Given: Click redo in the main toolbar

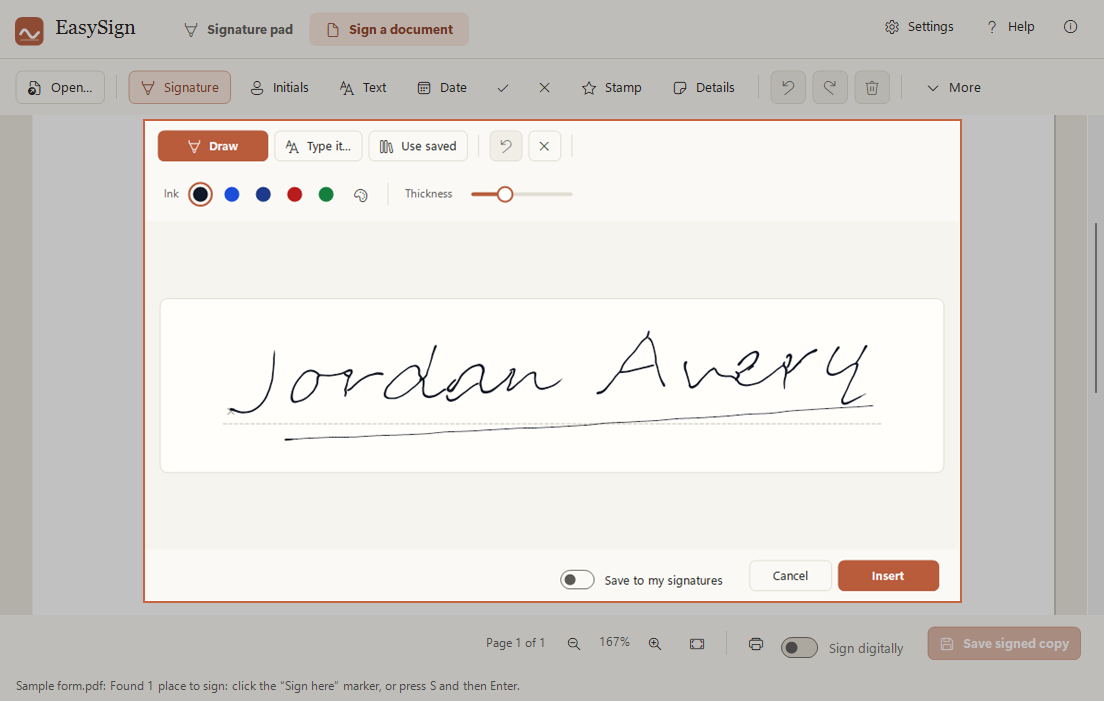Looking at the screenshot, I should pos(830,87).
